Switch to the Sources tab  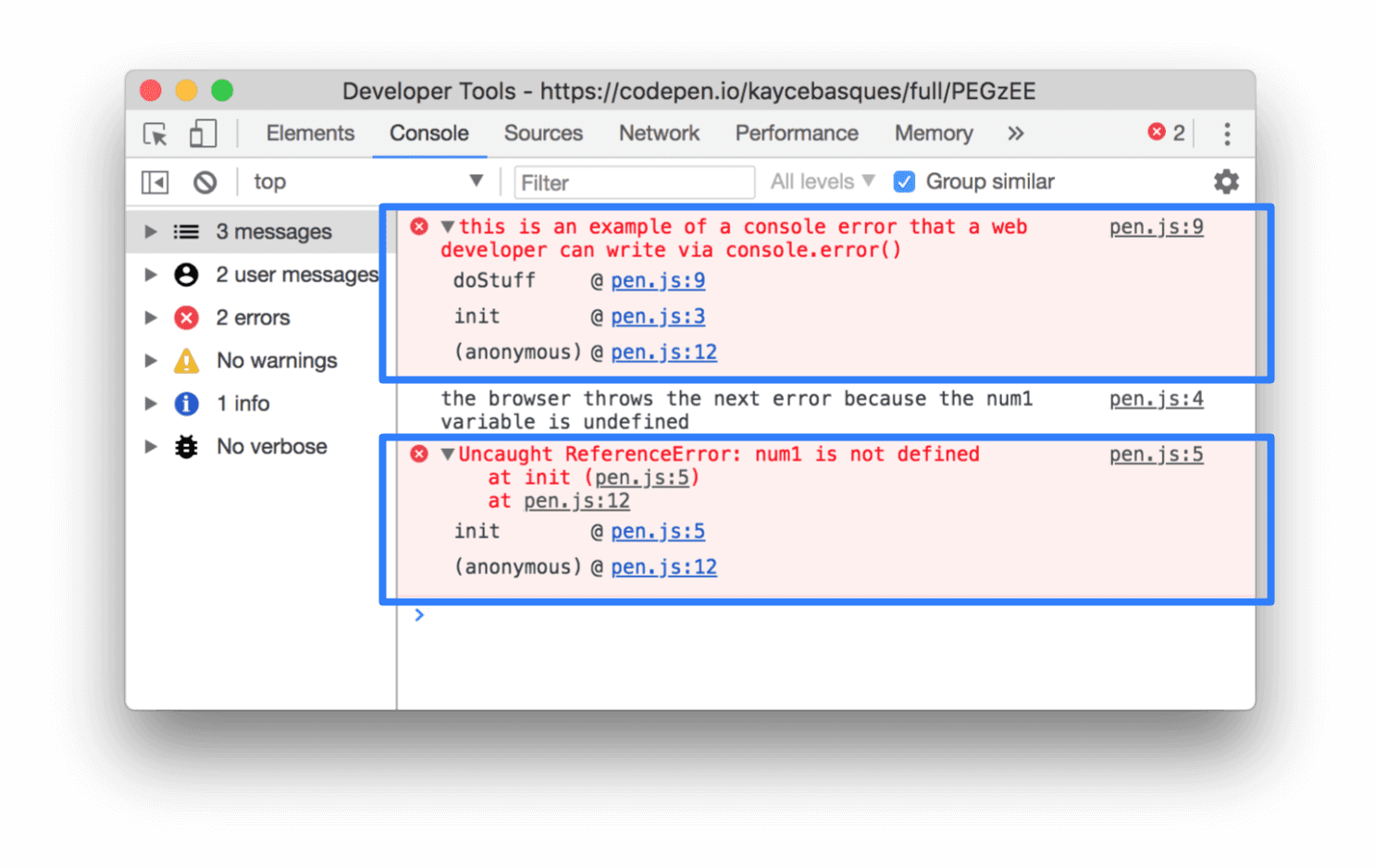pyautogui.click(x=542, y=133)
